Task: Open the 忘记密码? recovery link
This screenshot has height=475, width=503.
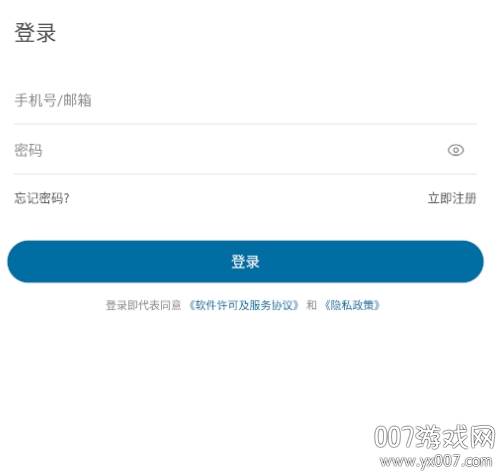Action: pos(42,198)
